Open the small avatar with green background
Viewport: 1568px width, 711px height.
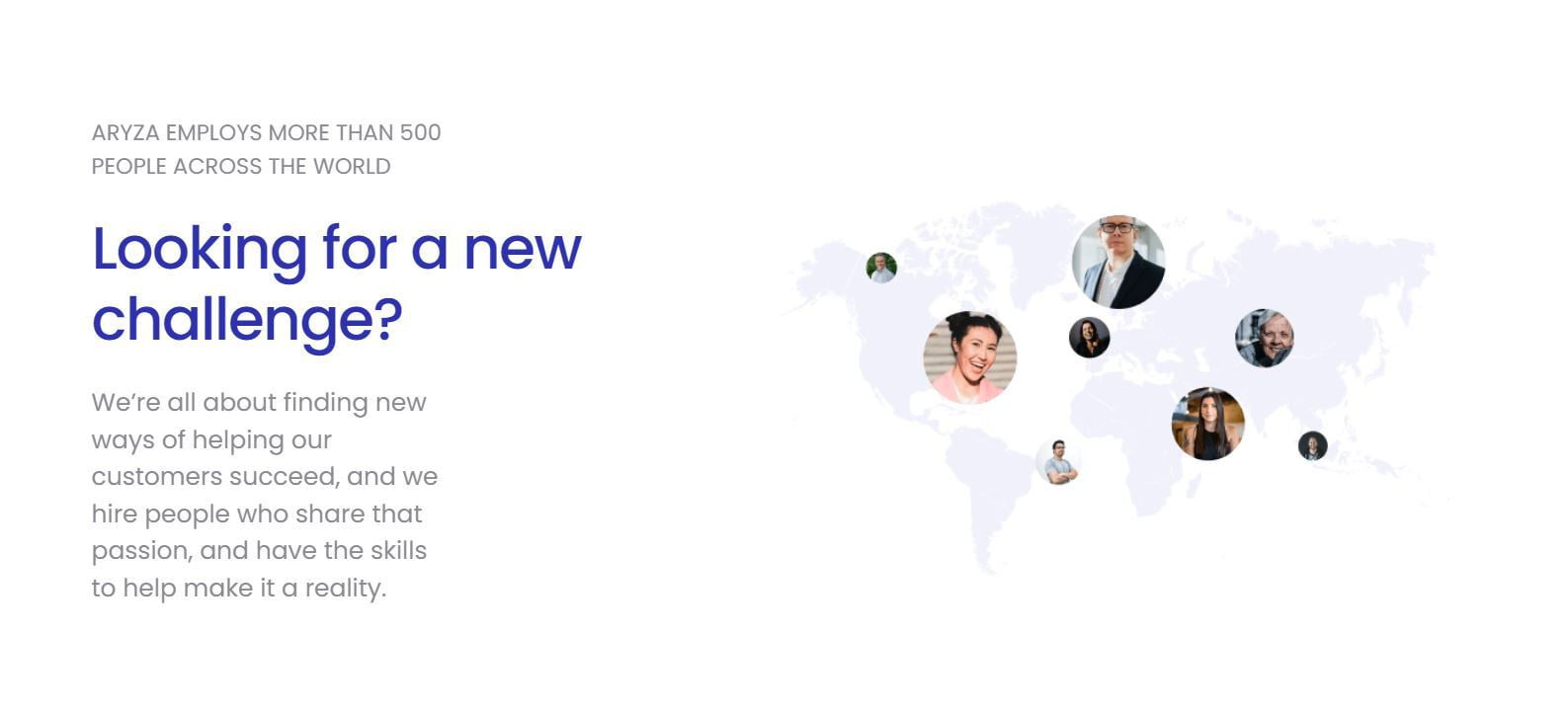click(881, 268)
